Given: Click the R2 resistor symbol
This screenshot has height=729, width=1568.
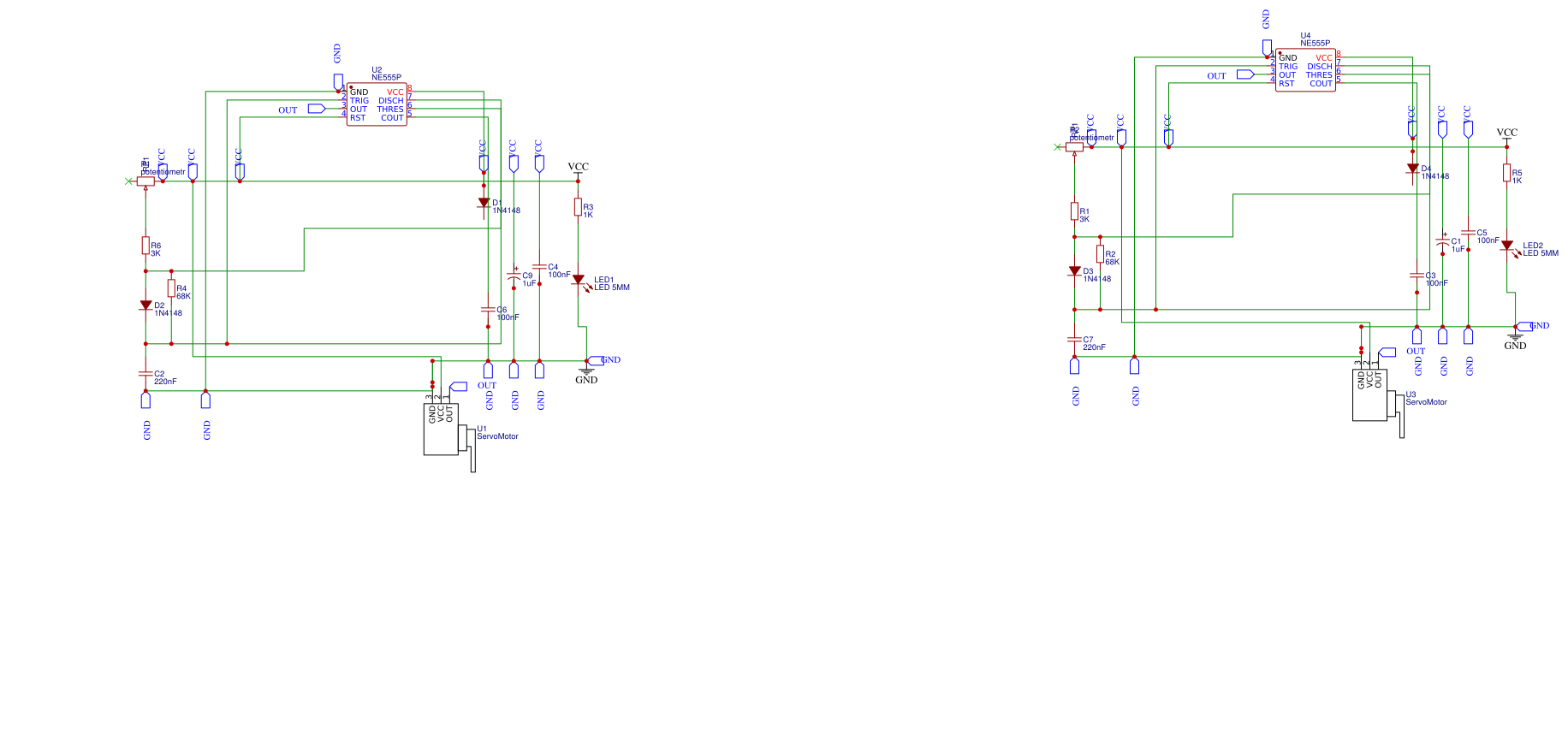Looking at the screenshot, I should pyautogui.click(x=1100, y=254).
